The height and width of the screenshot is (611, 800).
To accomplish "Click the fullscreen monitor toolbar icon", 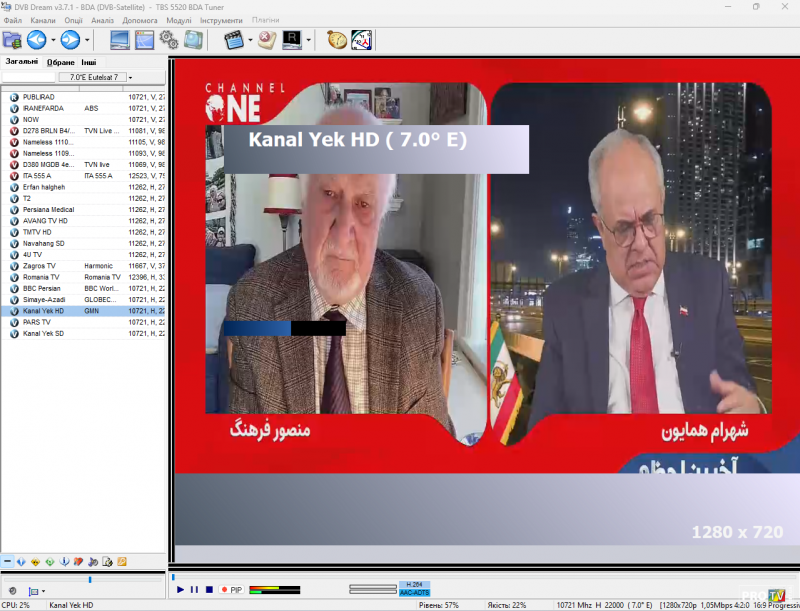I will [x=118, y=40].
